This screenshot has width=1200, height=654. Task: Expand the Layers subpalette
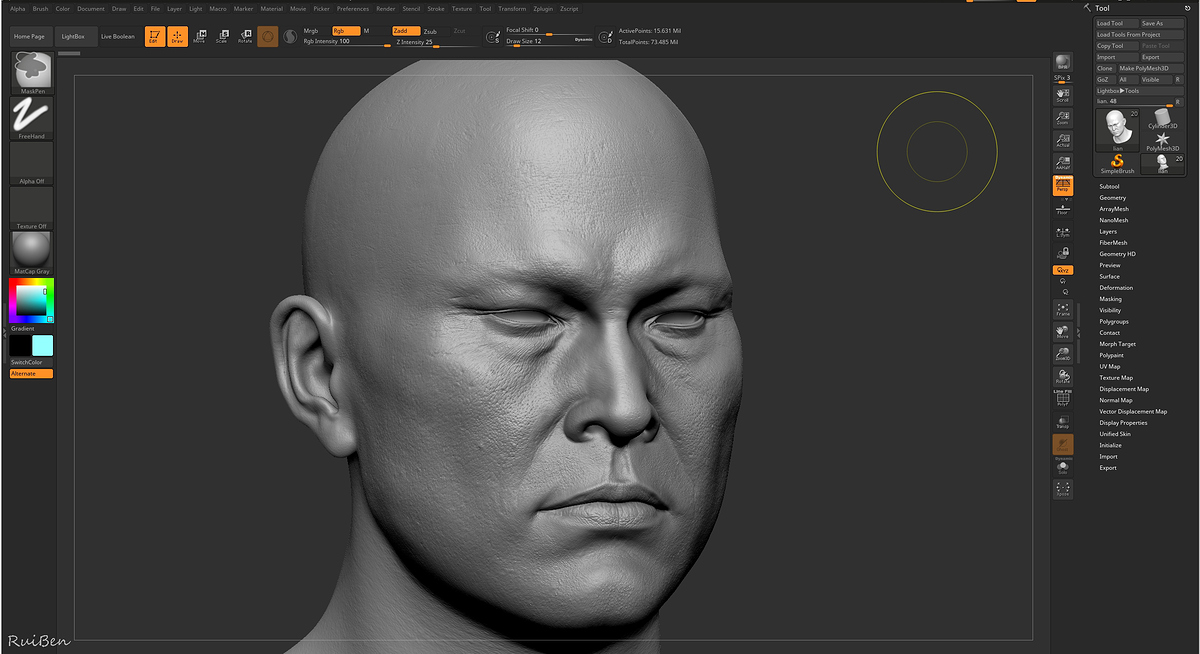(1108, 232)
